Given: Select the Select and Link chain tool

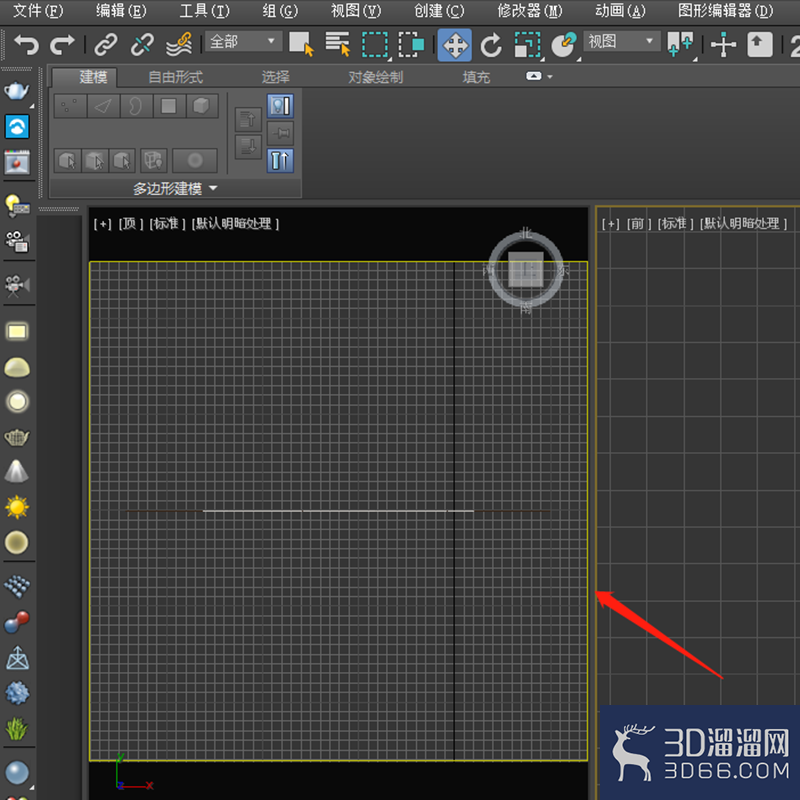Looking at the screenshot, I should [x=106, y=45].
